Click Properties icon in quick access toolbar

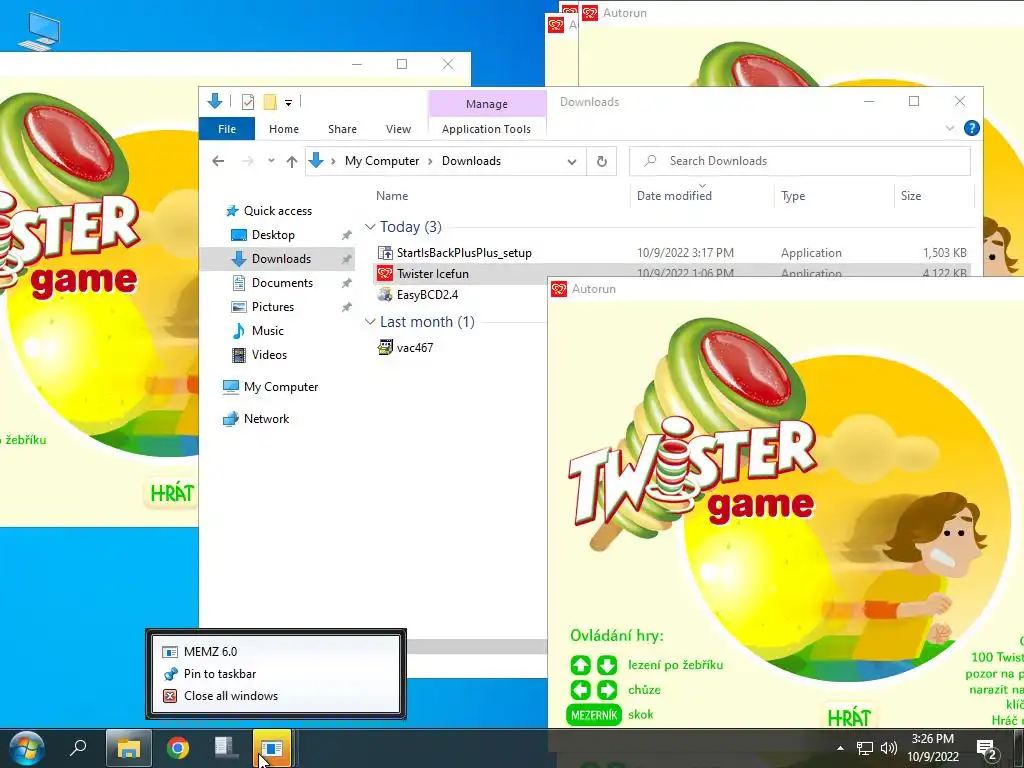(248, 101)
